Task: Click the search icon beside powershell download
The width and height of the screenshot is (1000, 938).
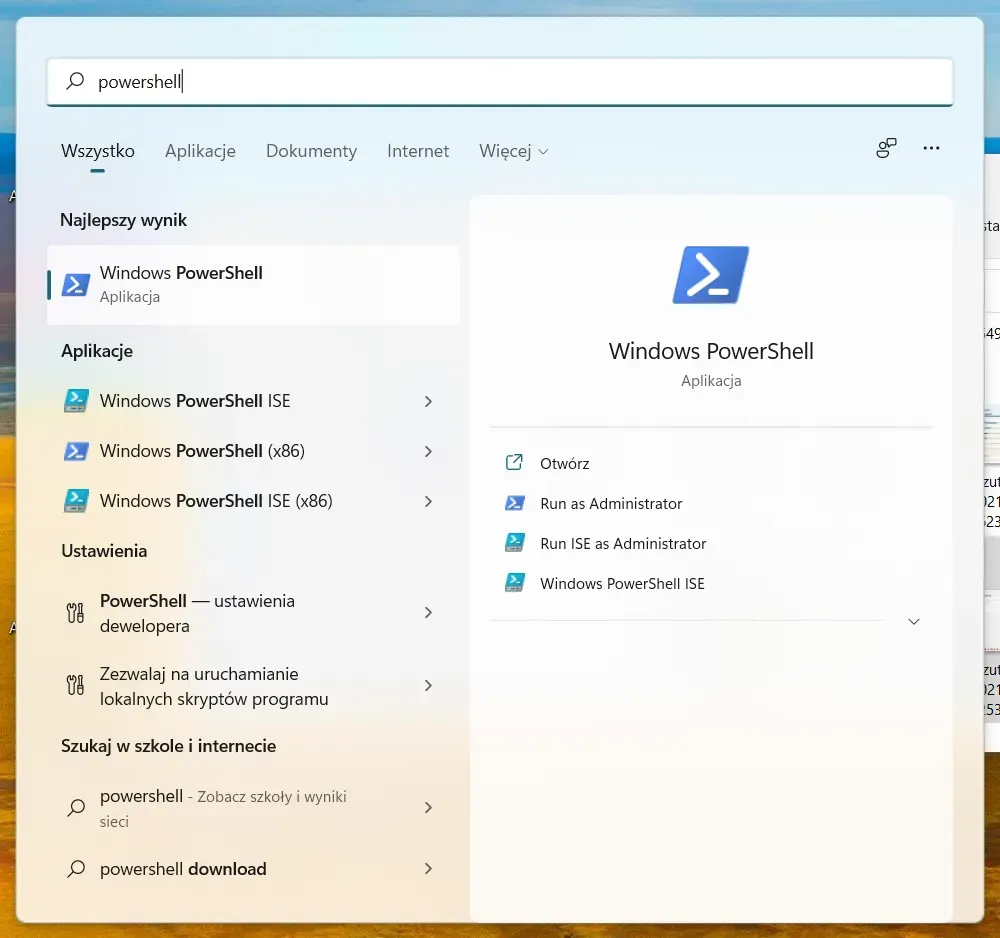Action: (76, 868)
